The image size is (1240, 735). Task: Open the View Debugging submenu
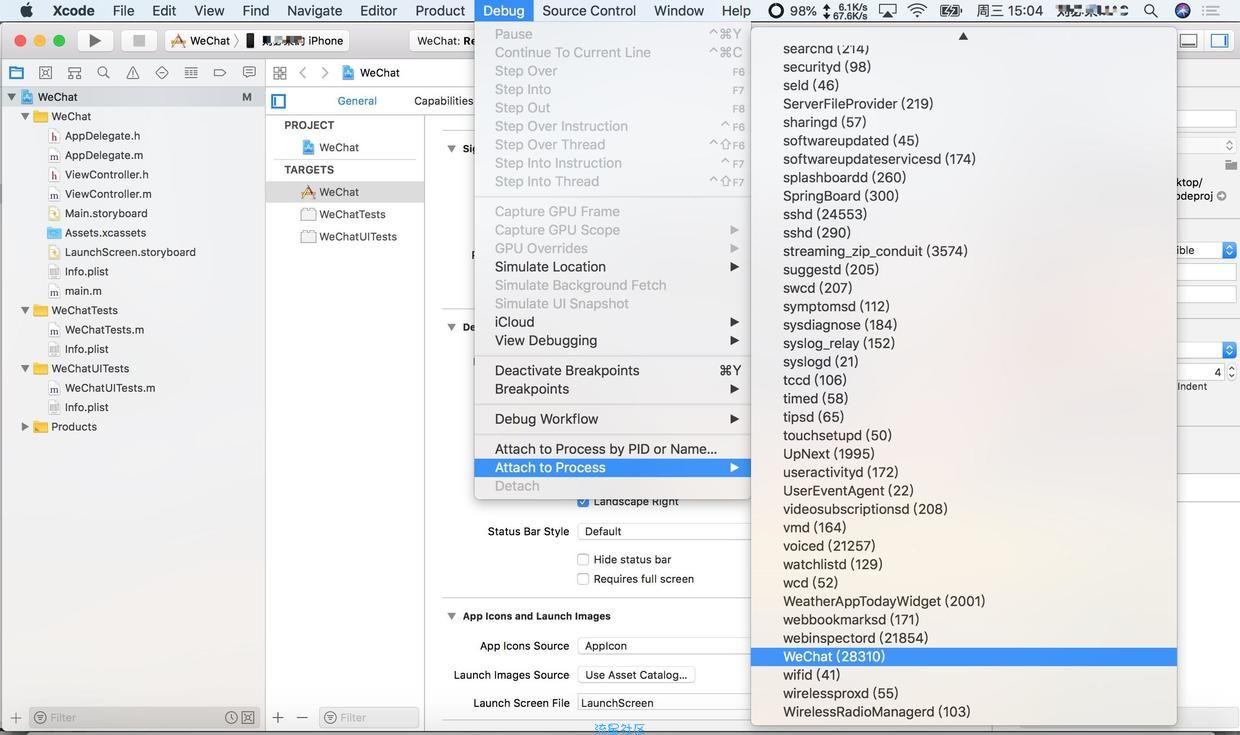click(x=612, y=341)
